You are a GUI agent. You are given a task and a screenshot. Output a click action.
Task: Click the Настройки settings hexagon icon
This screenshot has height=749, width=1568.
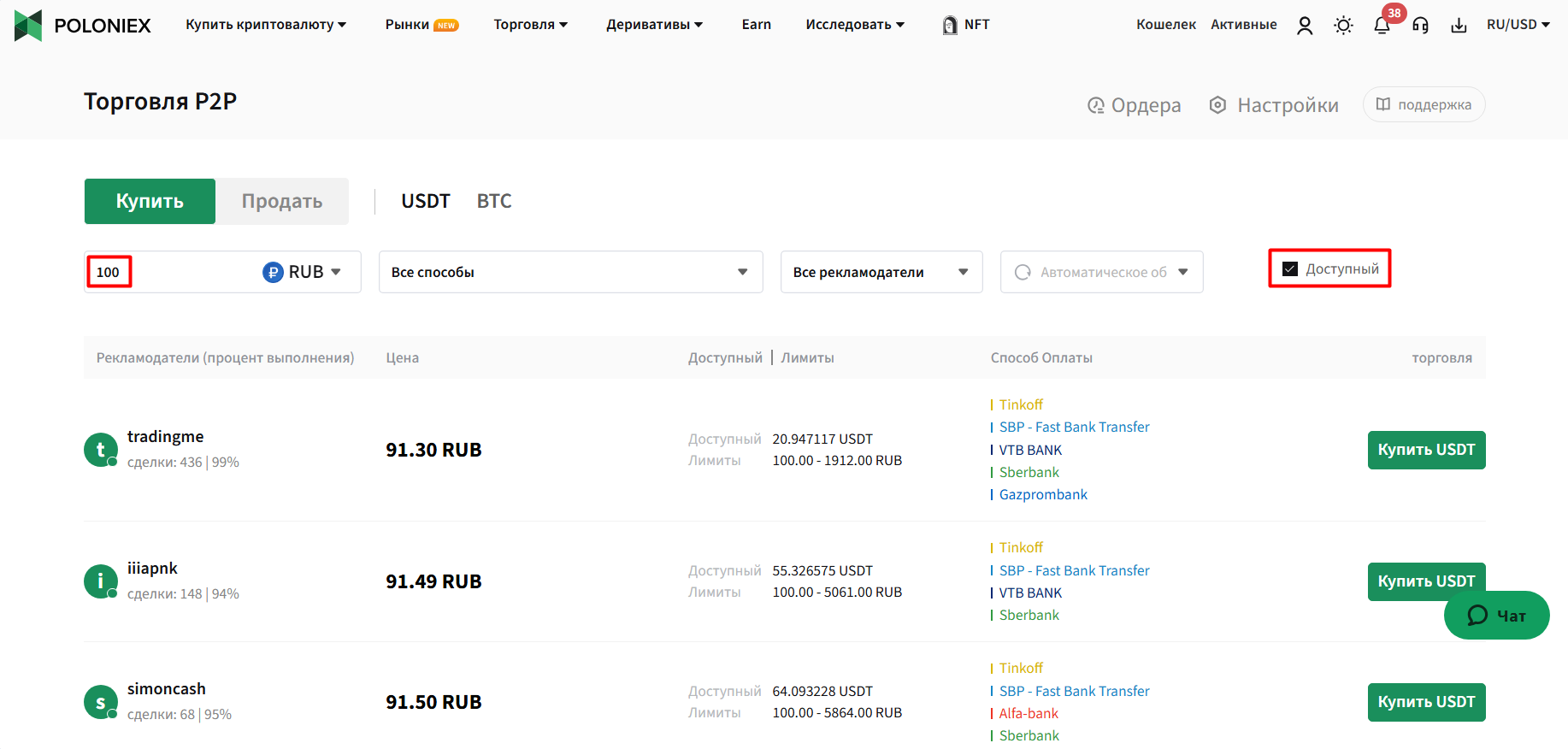[1218, 105]
